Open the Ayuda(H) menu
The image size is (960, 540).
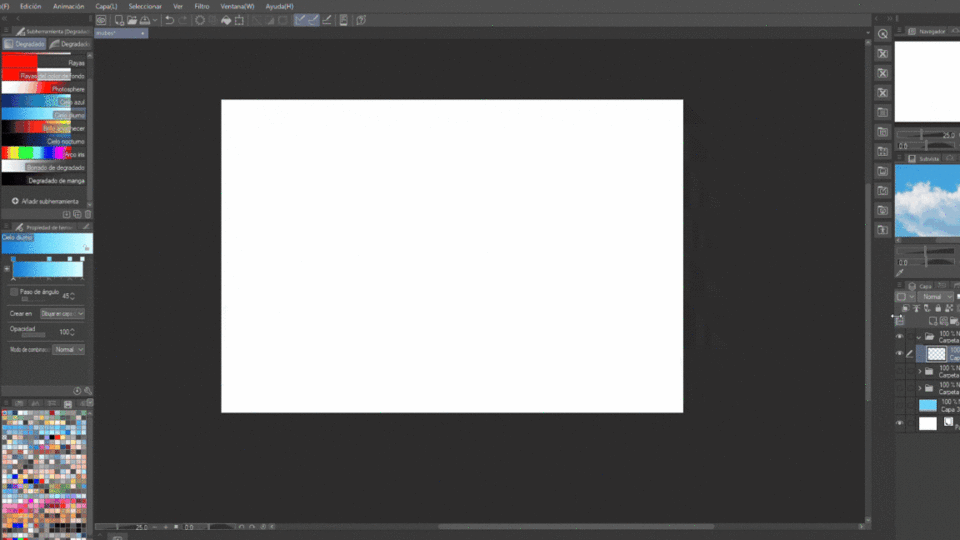tap(279, 6)
